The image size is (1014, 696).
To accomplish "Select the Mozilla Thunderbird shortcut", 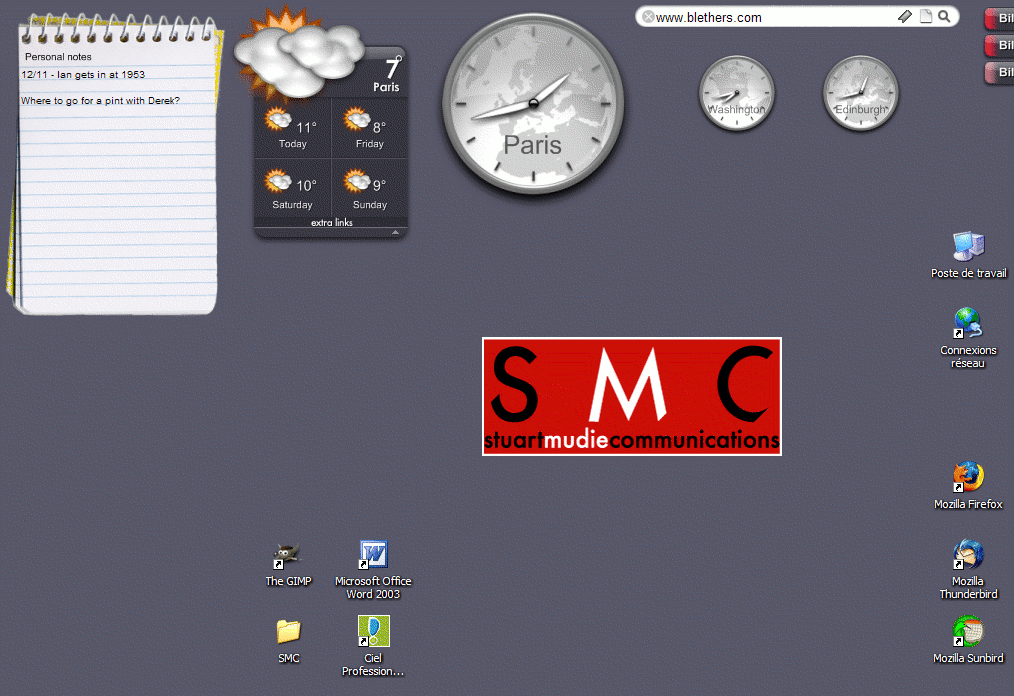I will point(968,569).
